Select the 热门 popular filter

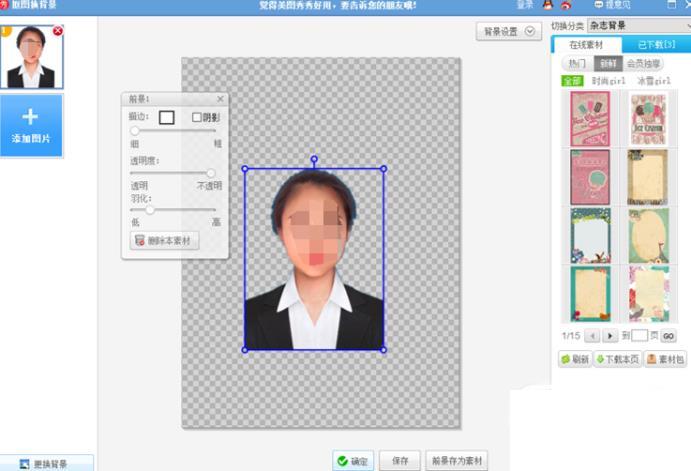tap(577, 63)
